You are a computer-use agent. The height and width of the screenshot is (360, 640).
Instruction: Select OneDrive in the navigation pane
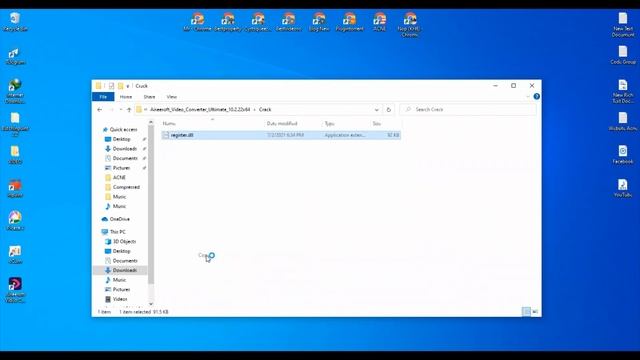(120, 219)
